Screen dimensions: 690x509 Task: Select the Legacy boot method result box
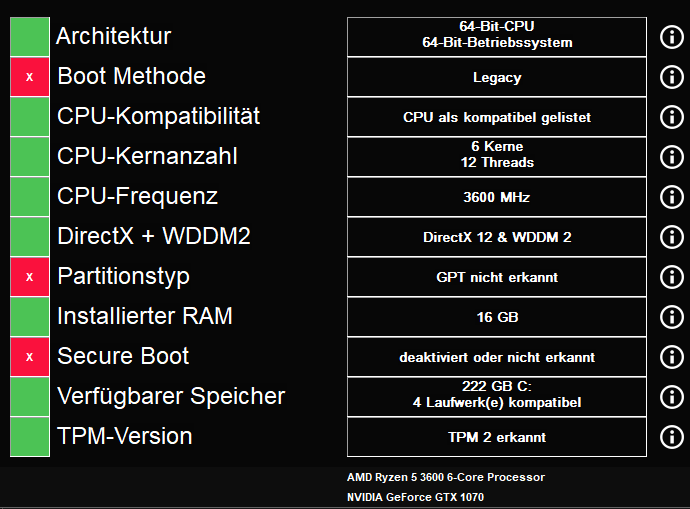click(x=497, y=77)
